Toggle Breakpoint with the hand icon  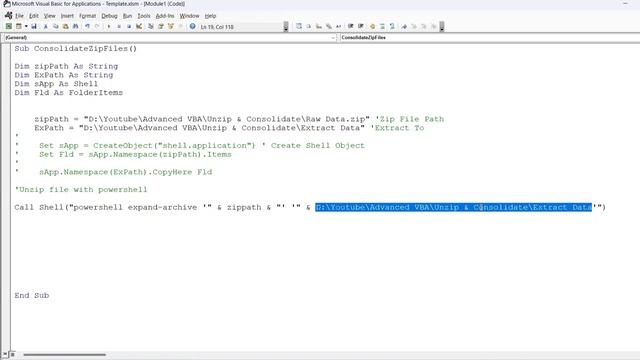[372, 27]
